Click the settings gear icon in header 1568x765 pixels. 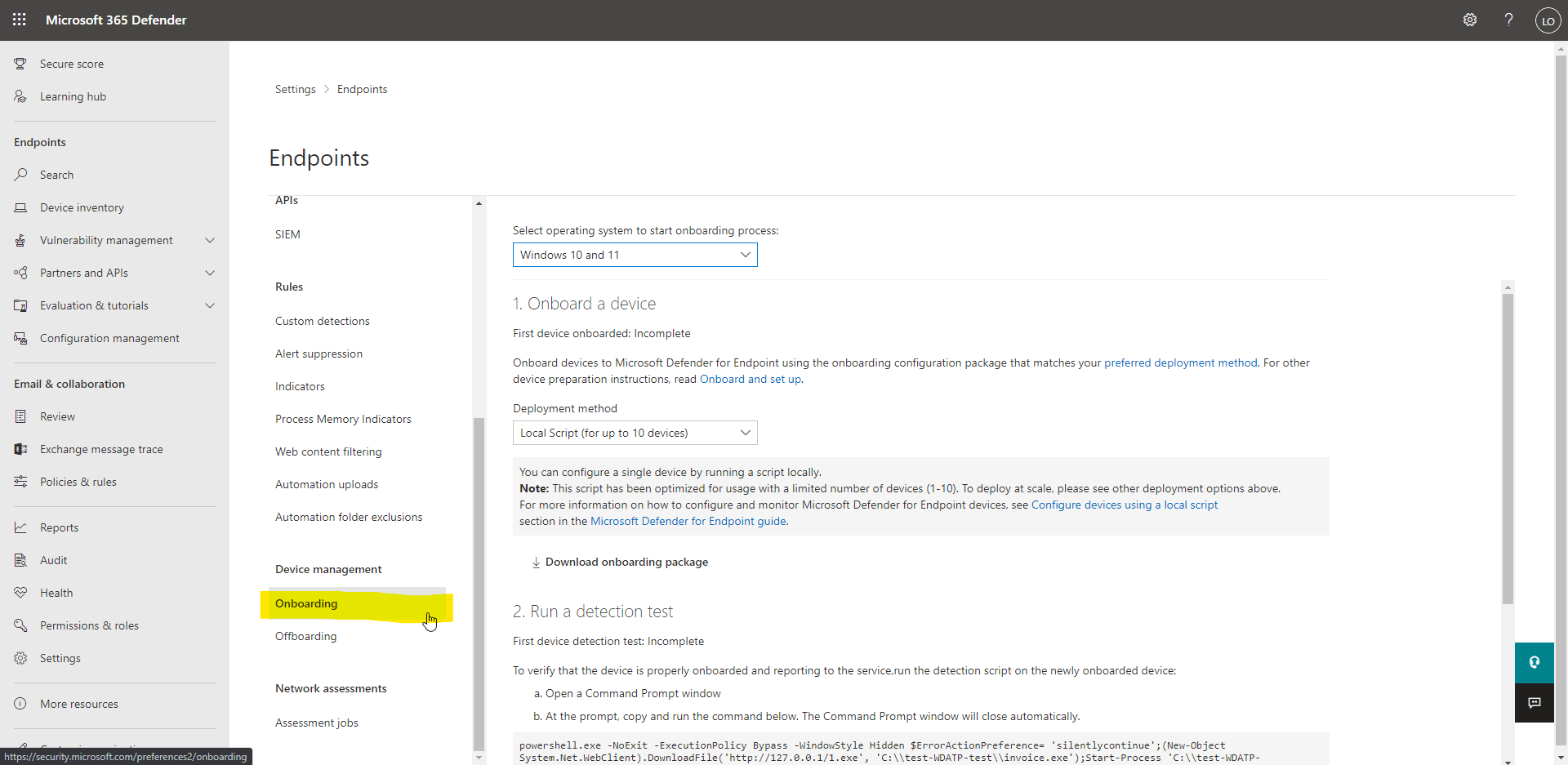pos(1469,20)
